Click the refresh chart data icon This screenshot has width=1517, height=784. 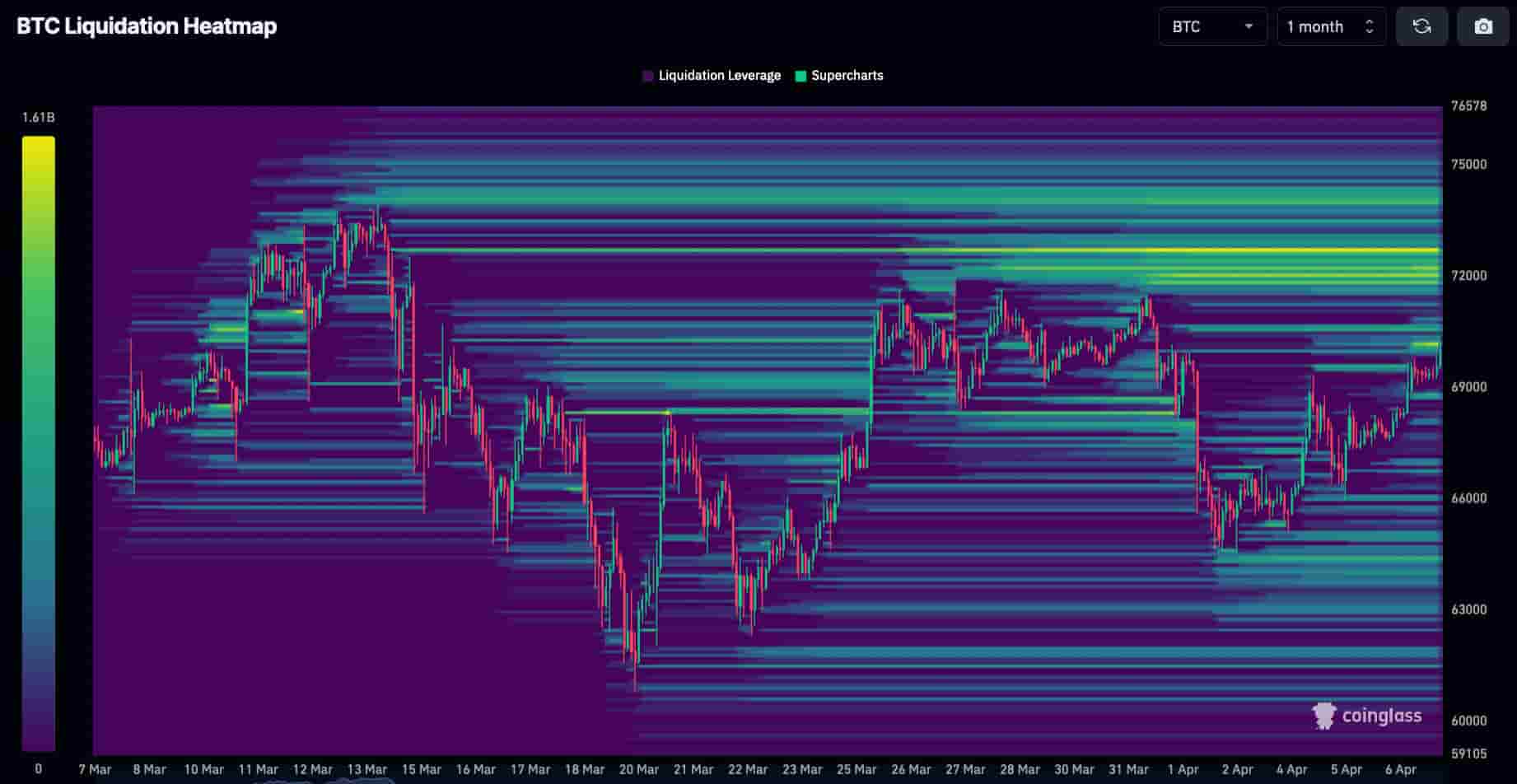click(1421, 26)
